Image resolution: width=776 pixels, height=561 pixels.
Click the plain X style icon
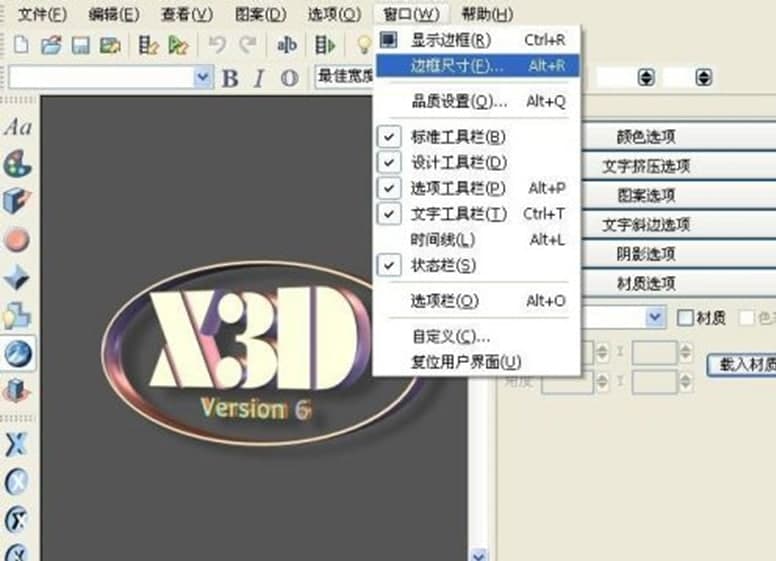pyautogui.click(x=16, y=444)
